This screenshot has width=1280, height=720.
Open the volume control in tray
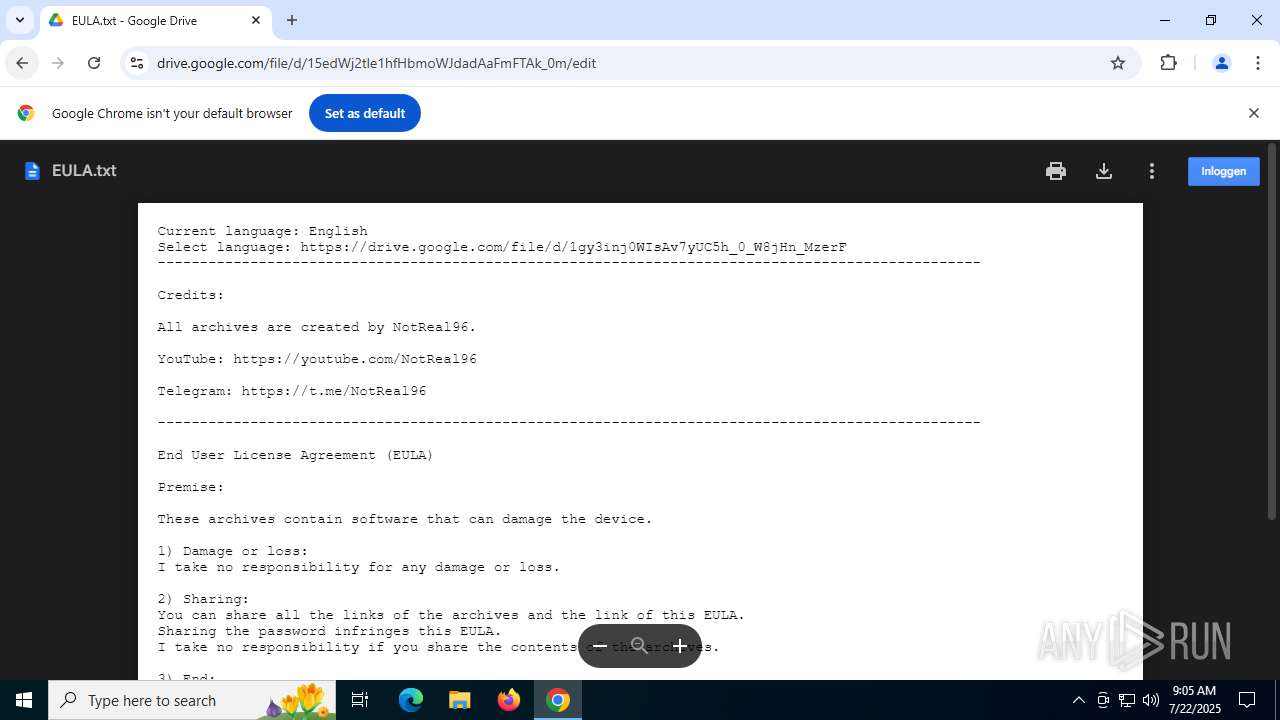pos(1151,700)
